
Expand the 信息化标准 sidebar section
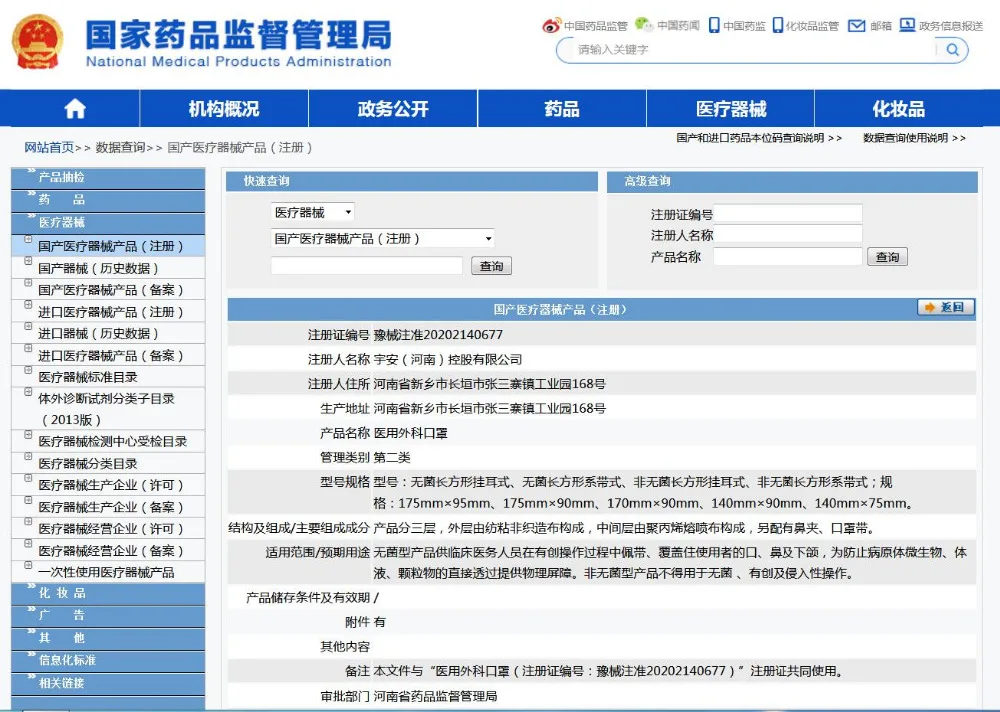pyautogui.click(x=108, y=660)
